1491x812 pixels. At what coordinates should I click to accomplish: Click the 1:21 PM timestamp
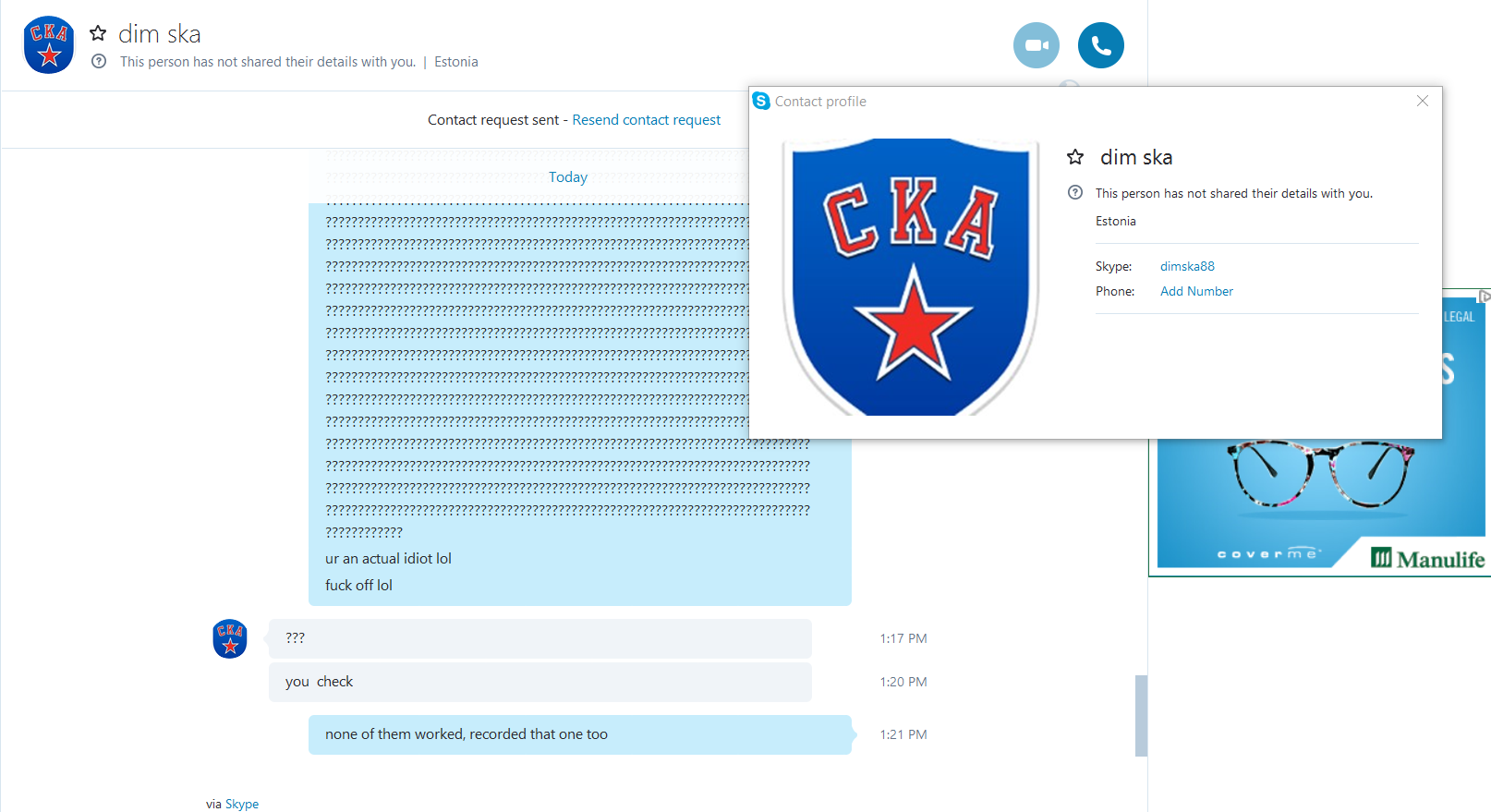[903, 734]
